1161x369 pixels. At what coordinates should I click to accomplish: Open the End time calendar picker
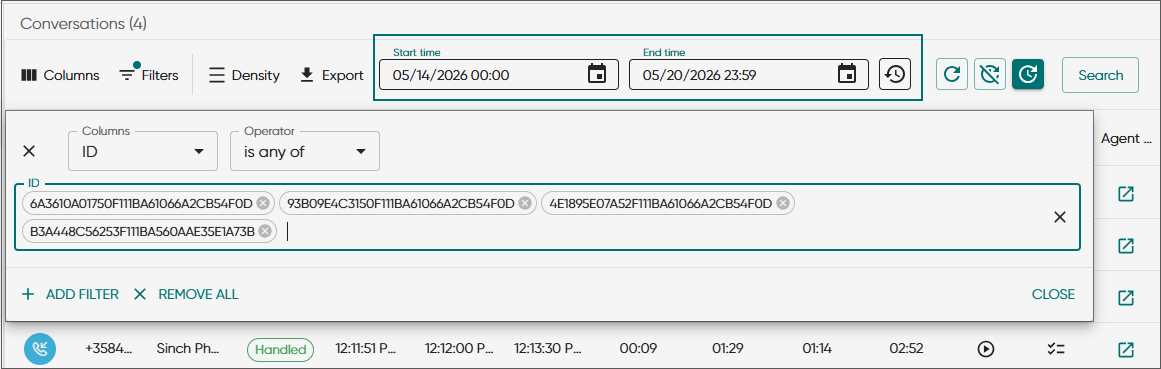[x=847, y=74]
